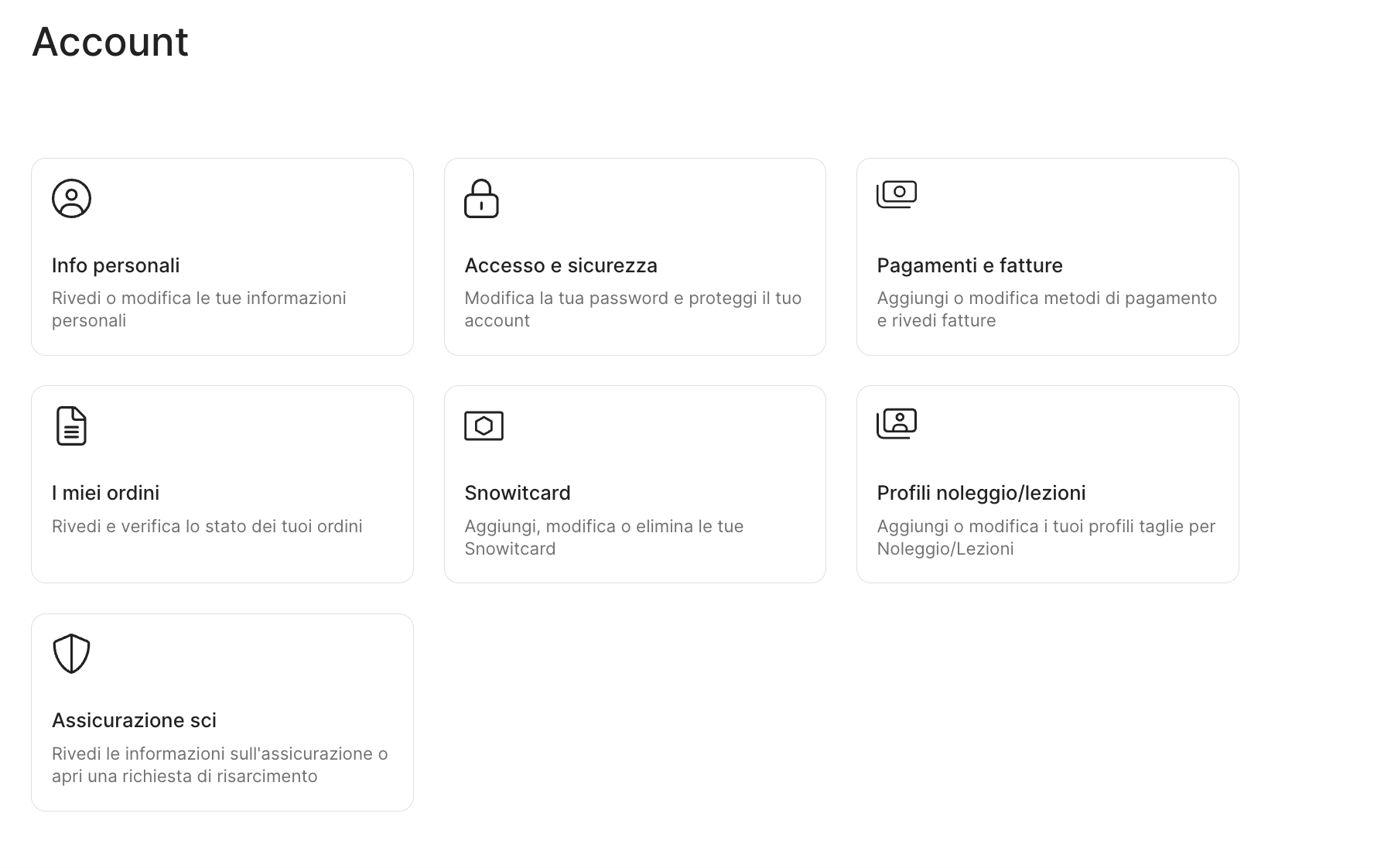Image resolution: width=1374 pixels, height=868 pixels.
Task: Select the "Profili noleggio/lezioni" heading
Action: click(981, 493)
